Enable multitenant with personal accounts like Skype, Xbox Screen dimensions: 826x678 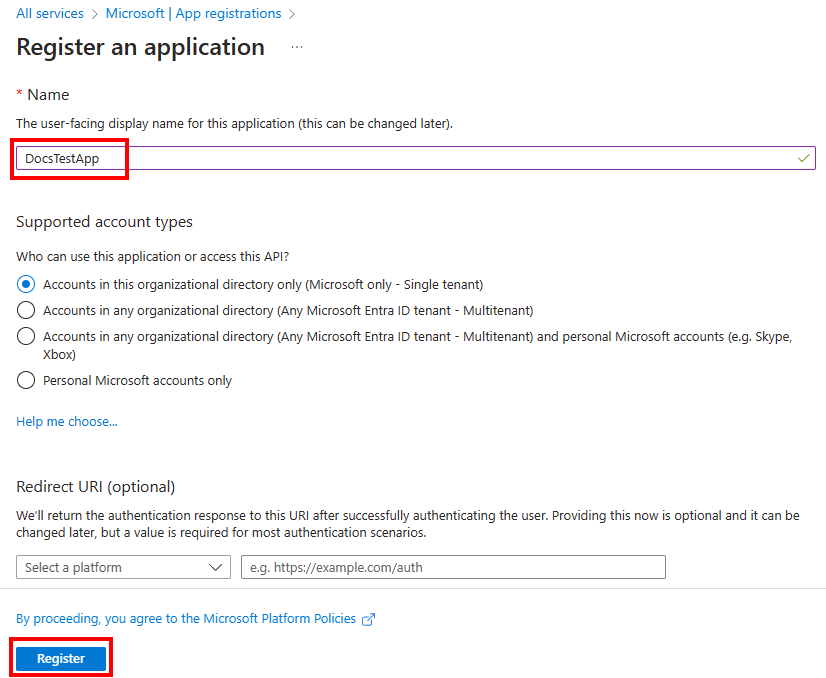[25, 337]
